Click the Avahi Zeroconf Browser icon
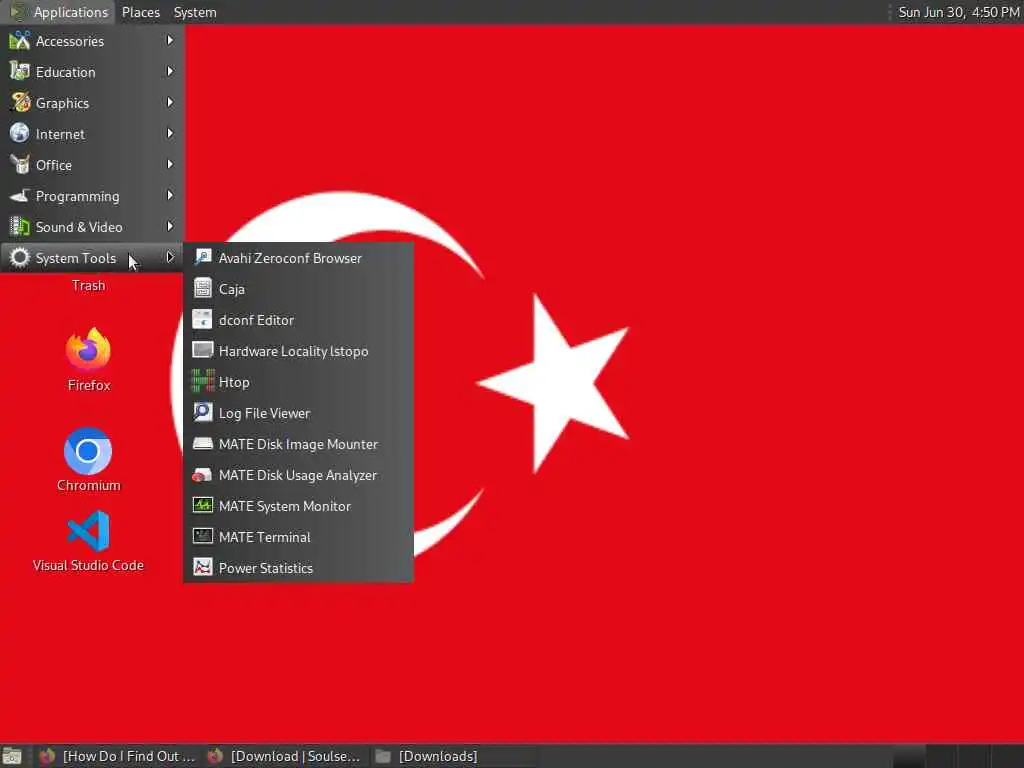This screenshot has height=768, width=1024. click(x=202, y=258)
